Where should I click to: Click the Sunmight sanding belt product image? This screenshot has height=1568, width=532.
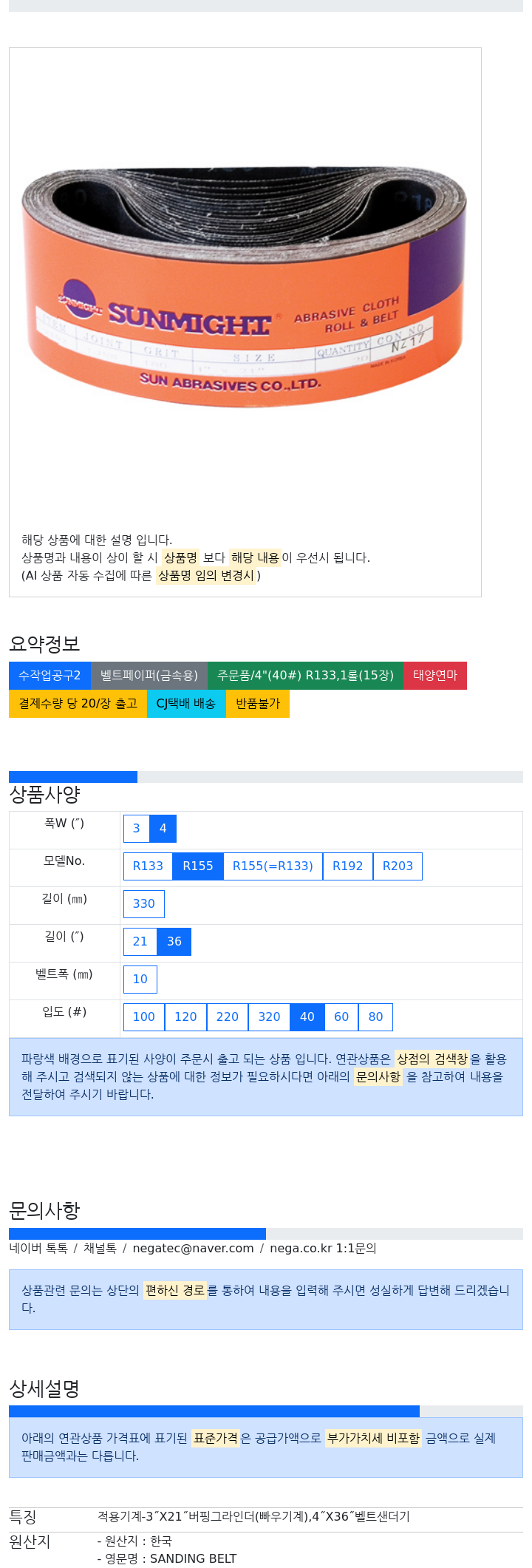(x=245, y=285)
